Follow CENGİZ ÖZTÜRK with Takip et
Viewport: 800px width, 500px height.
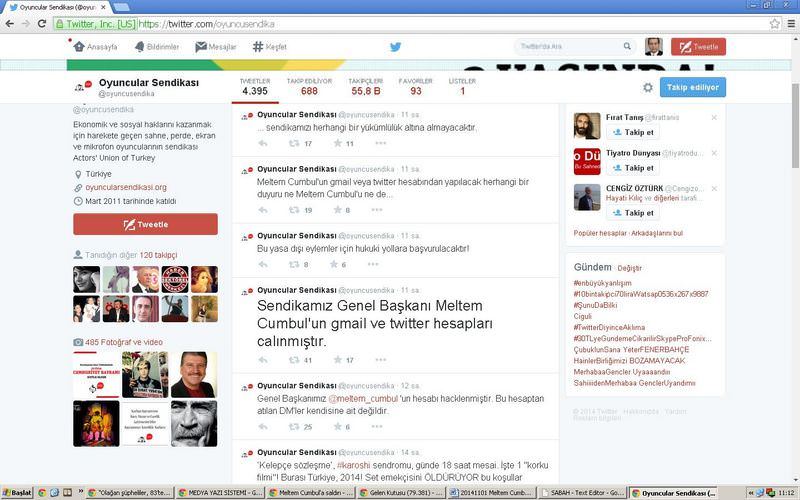click(633, 213)
